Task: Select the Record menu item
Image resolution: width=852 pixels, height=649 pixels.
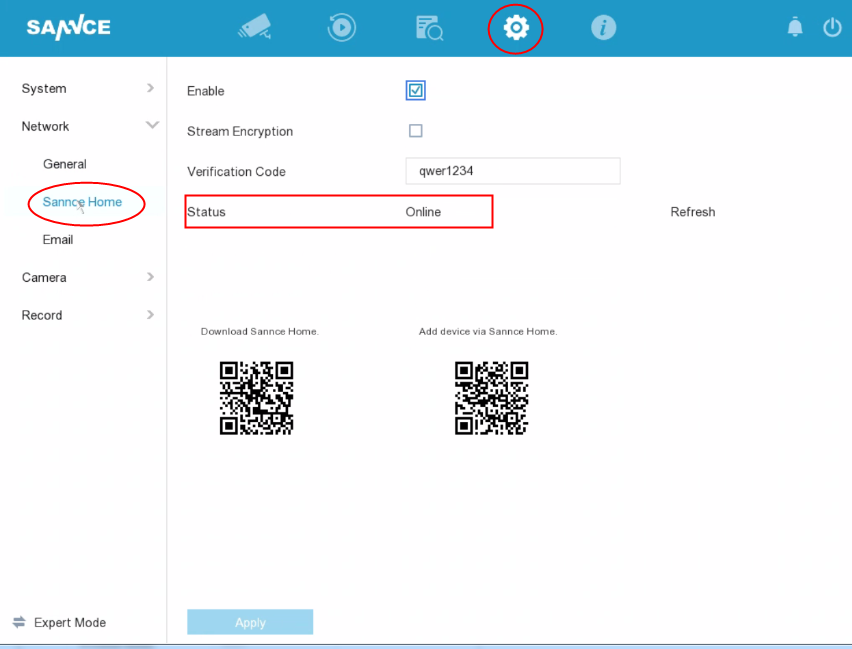Action: (x=42, y=315)
